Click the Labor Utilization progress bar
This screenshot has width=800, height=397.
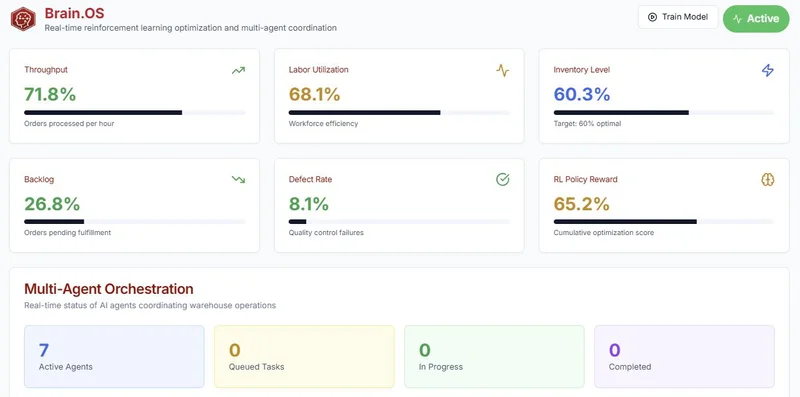(399, 112)
